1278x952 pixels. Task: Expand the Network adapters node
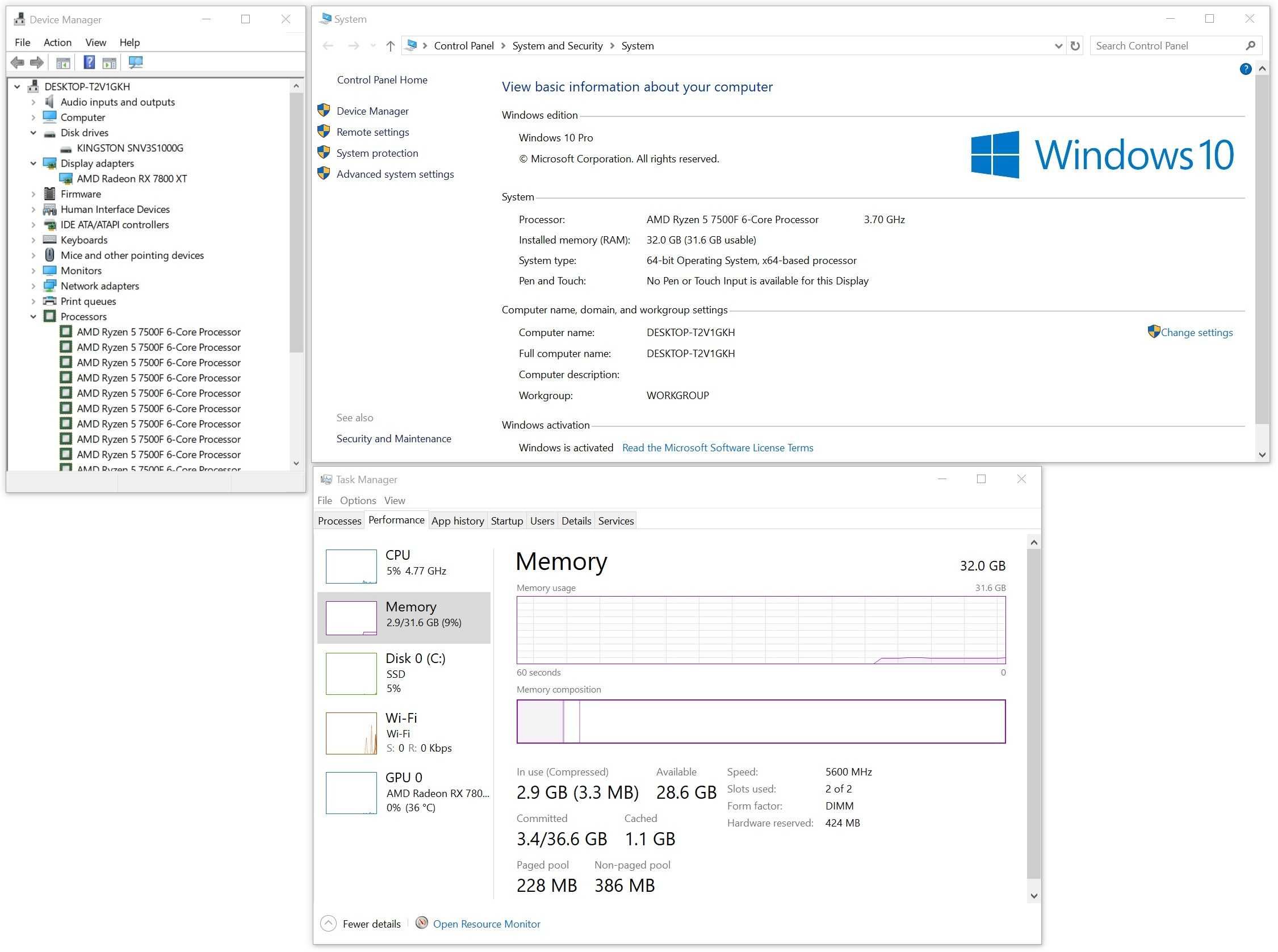(x=33, y=286)
